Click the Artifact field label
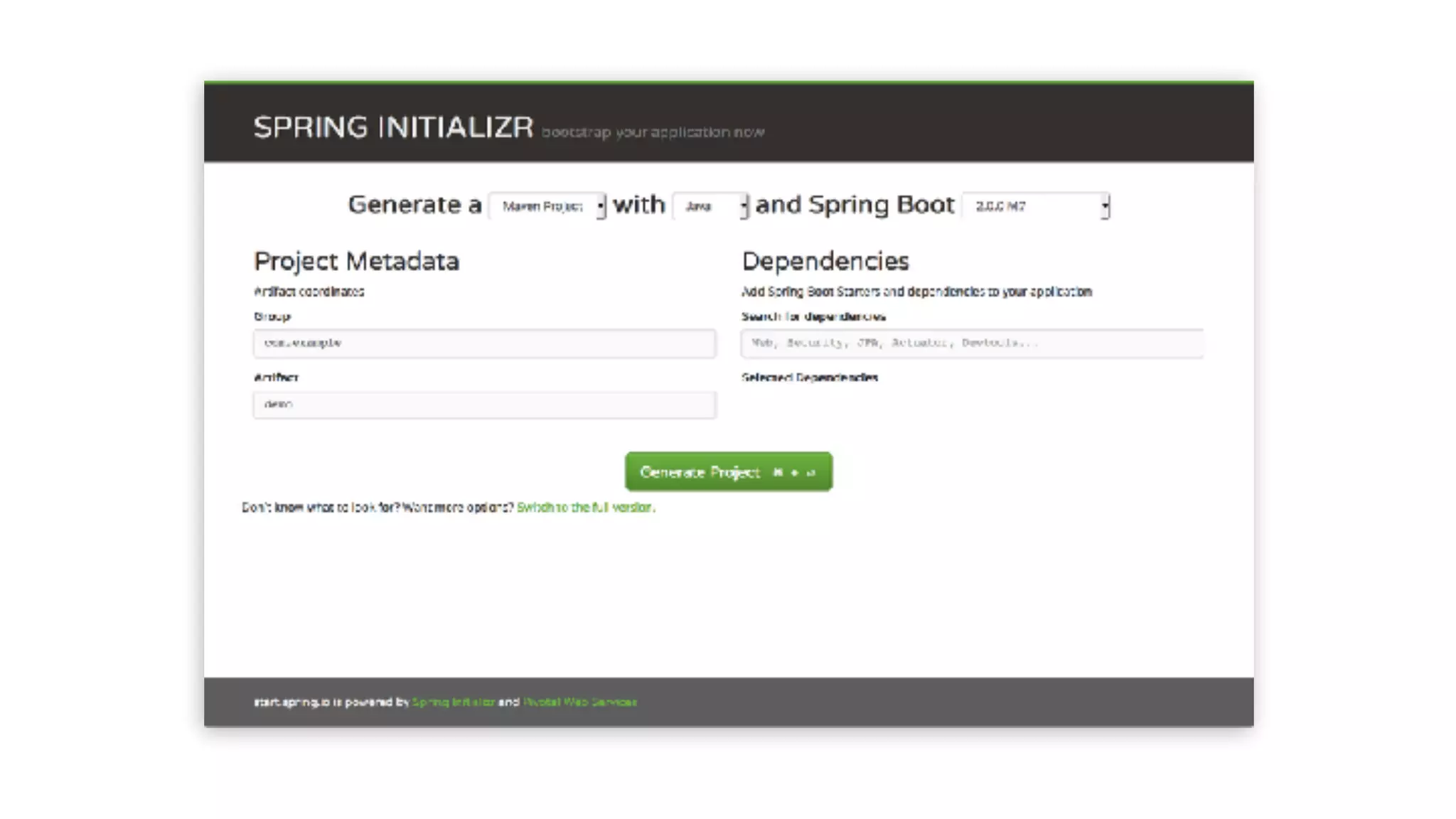The image size is (1456, 819). point(276,378)
